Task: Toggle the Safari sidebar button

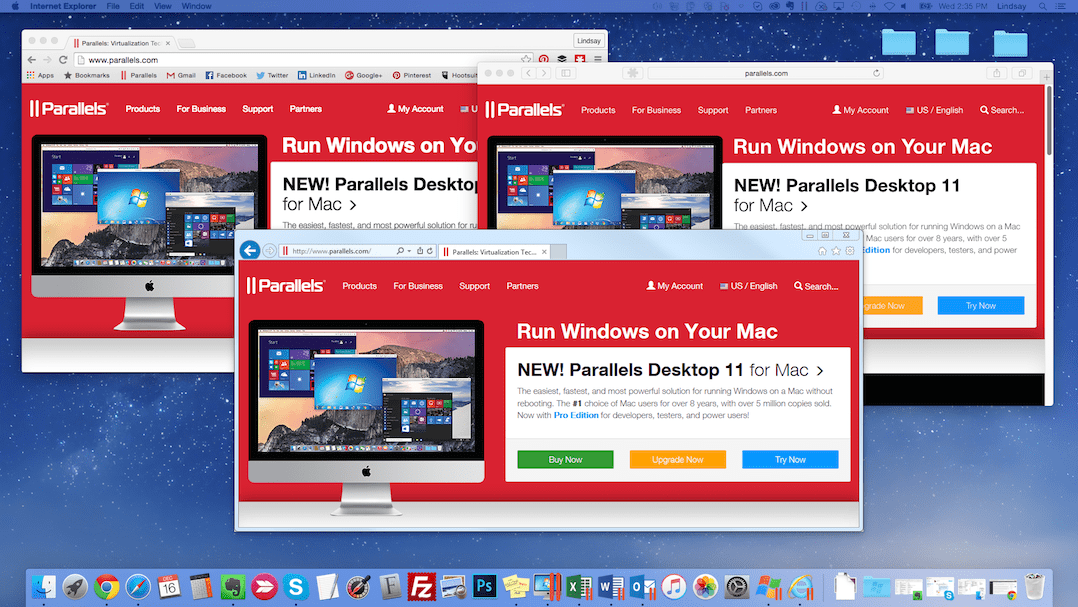Action: click(566, 73)
